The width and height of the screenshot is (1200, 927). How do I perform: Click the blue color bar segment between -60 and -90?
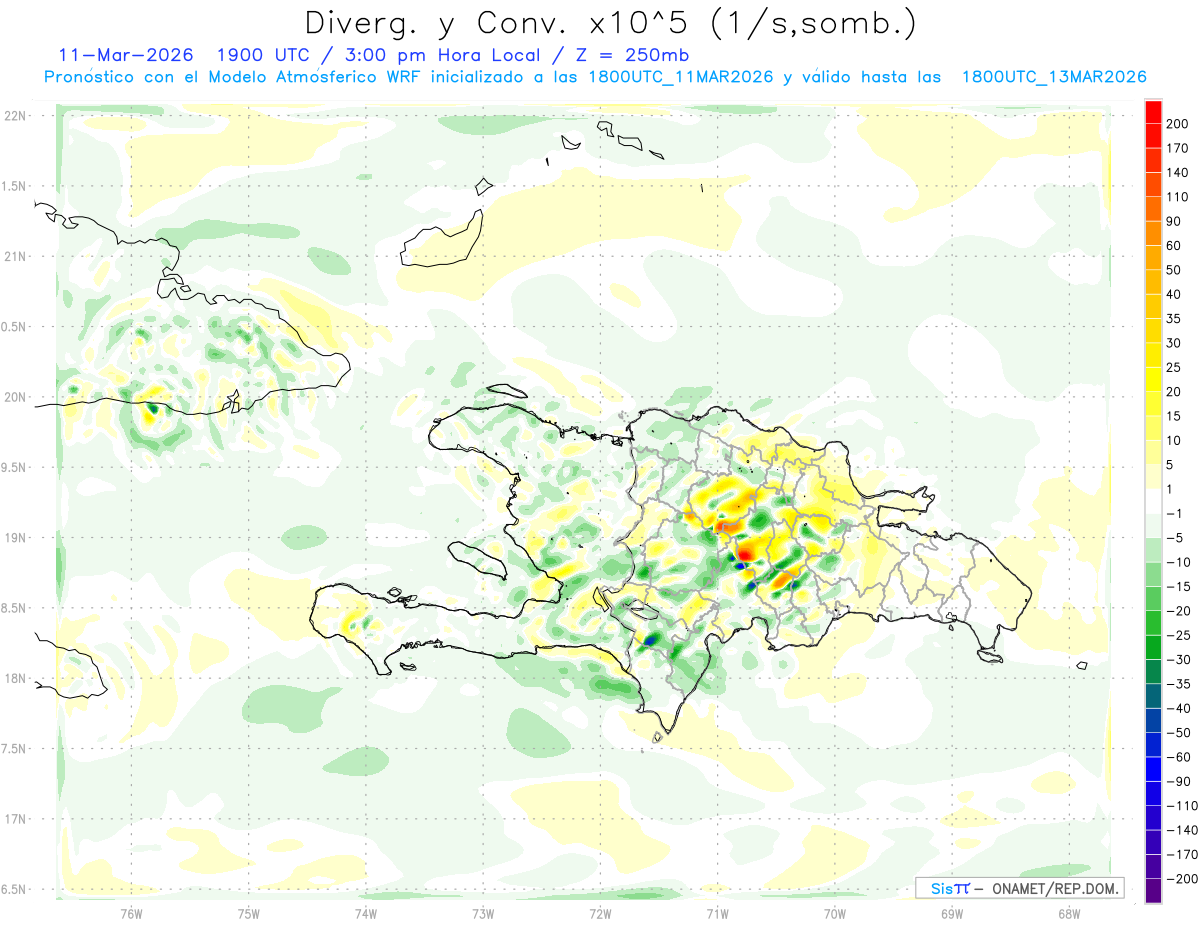pos(1154,769)
